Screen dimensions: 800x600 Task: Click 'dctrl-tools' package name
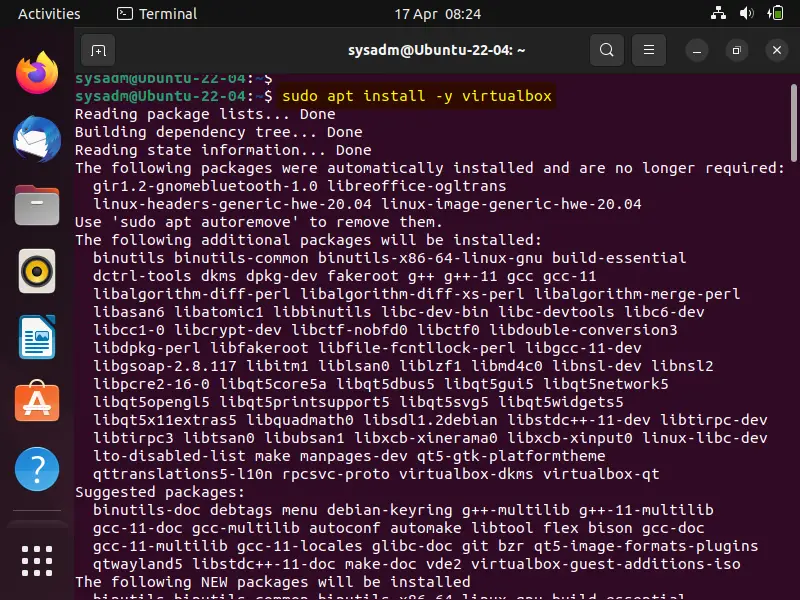click(x=142, y=276)
